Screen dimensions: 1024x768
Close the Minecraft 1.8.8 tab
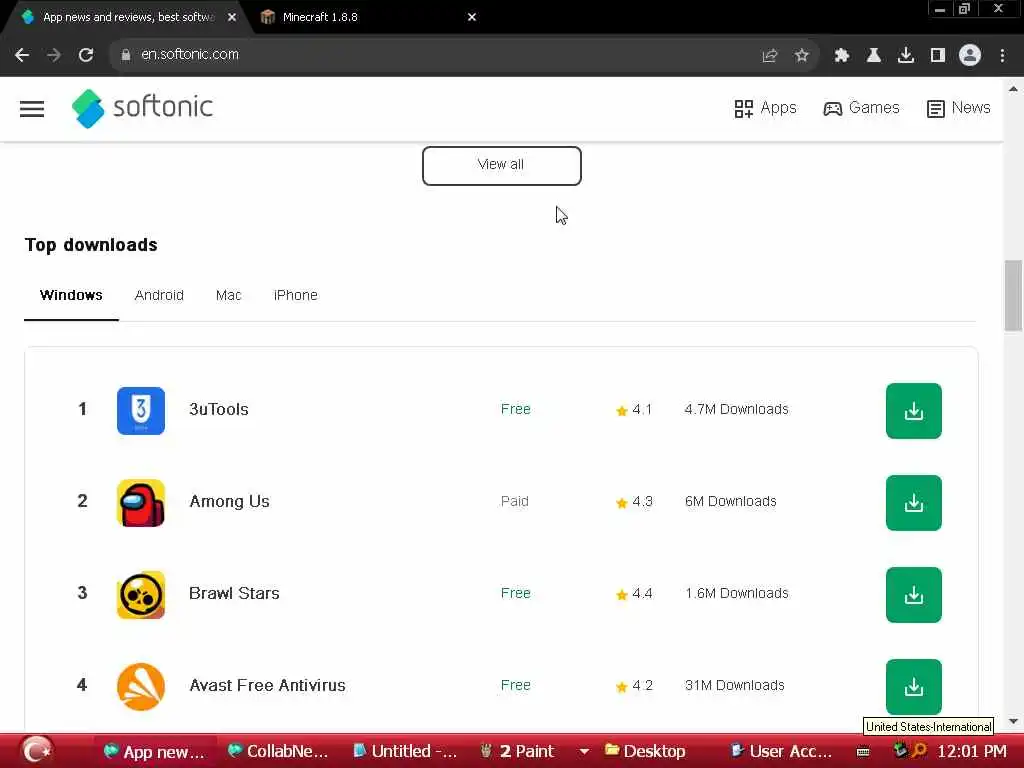coord(472,18)
